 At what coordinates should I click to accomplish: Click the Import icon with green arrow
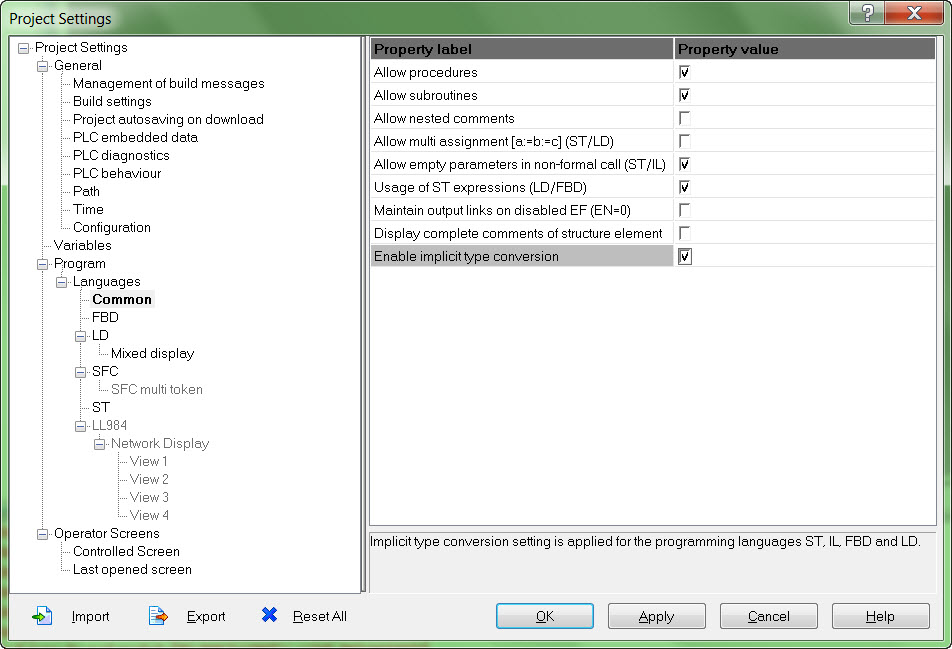[42, 616]
